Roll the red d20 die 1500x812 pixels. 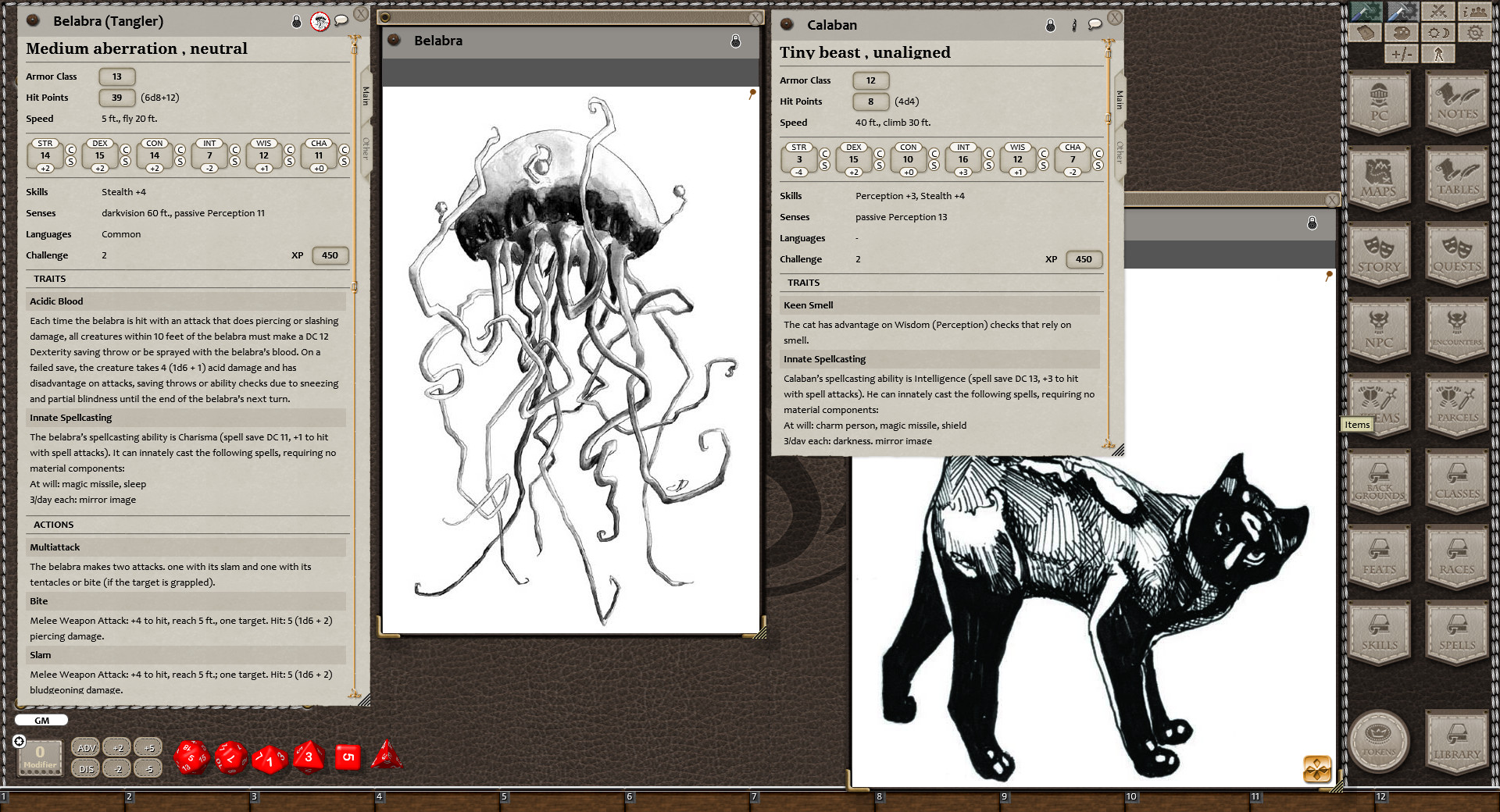point(192,757)
